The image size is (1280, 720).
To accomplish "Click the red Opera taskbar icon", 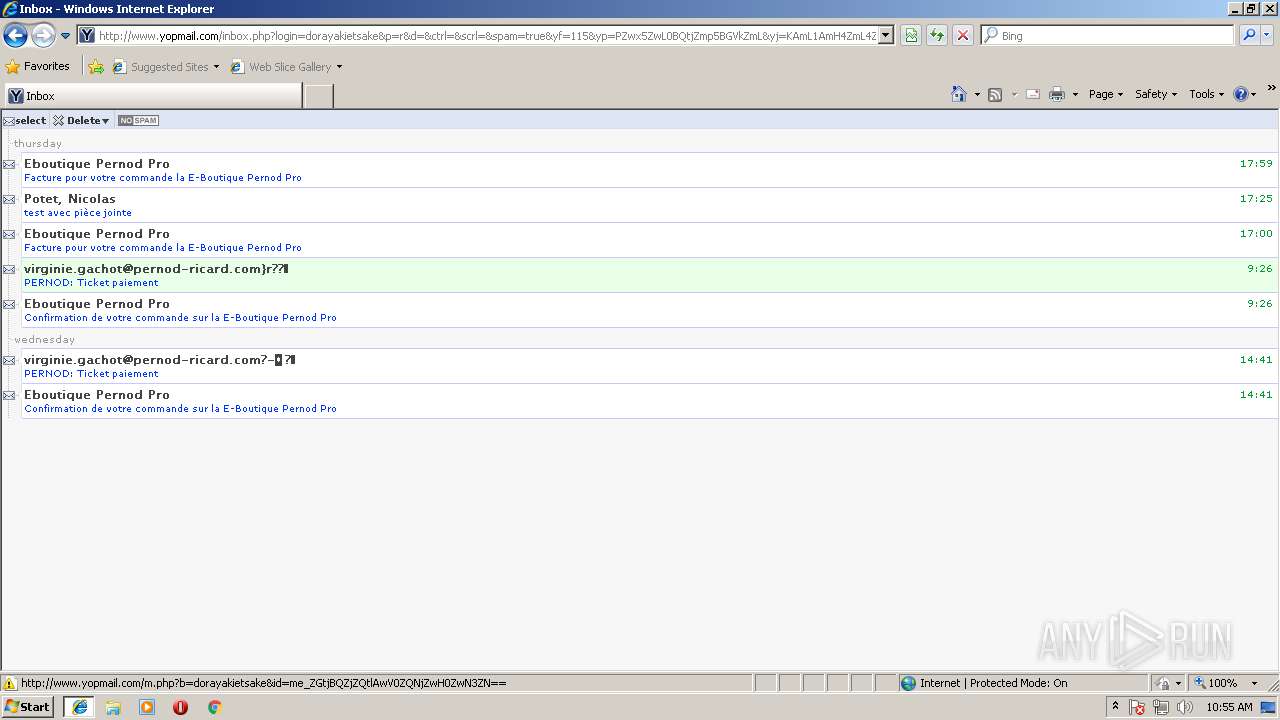I will [x=180, y=707].
